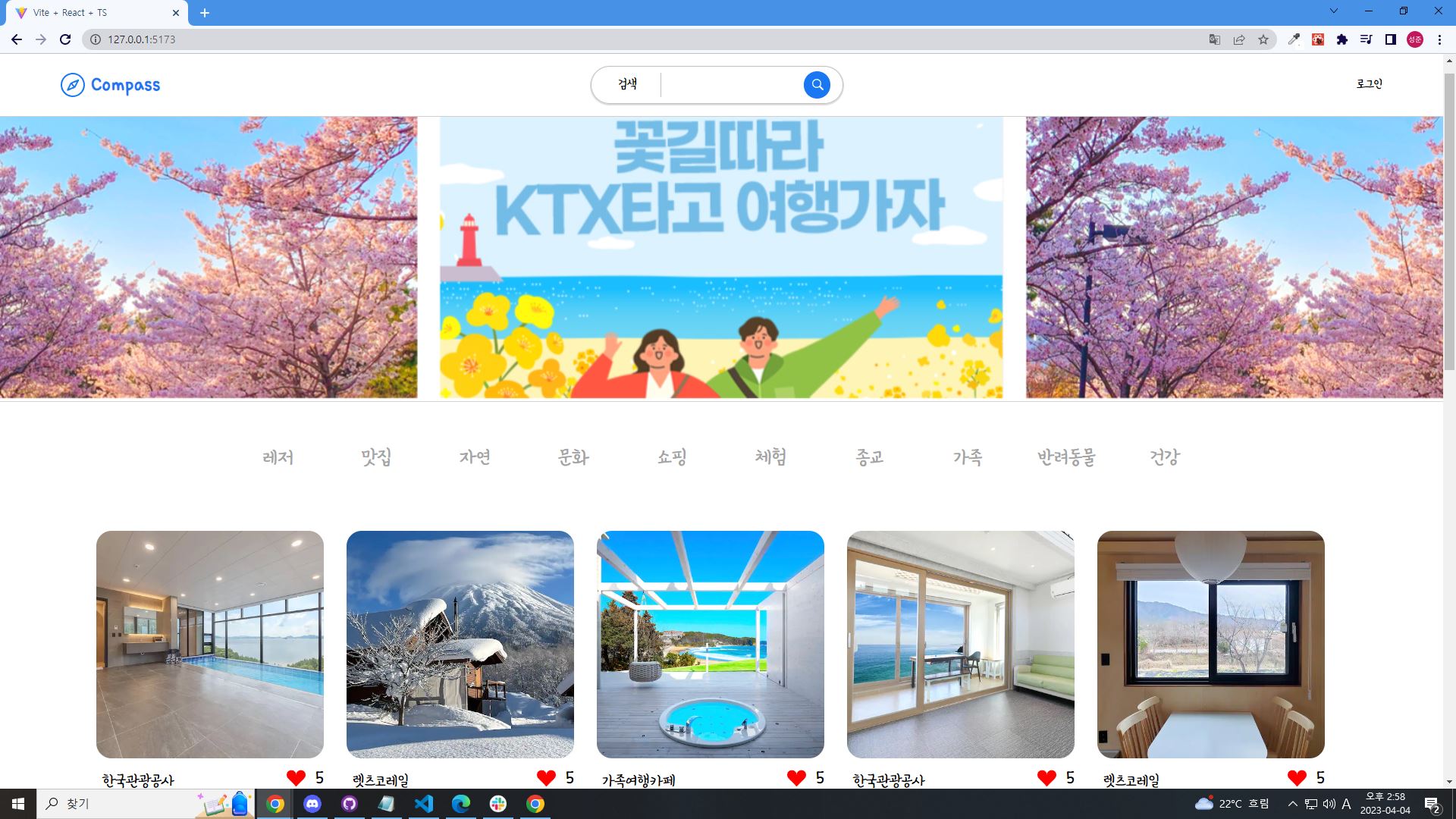Open the notification center icon

tap(1432, 805)
